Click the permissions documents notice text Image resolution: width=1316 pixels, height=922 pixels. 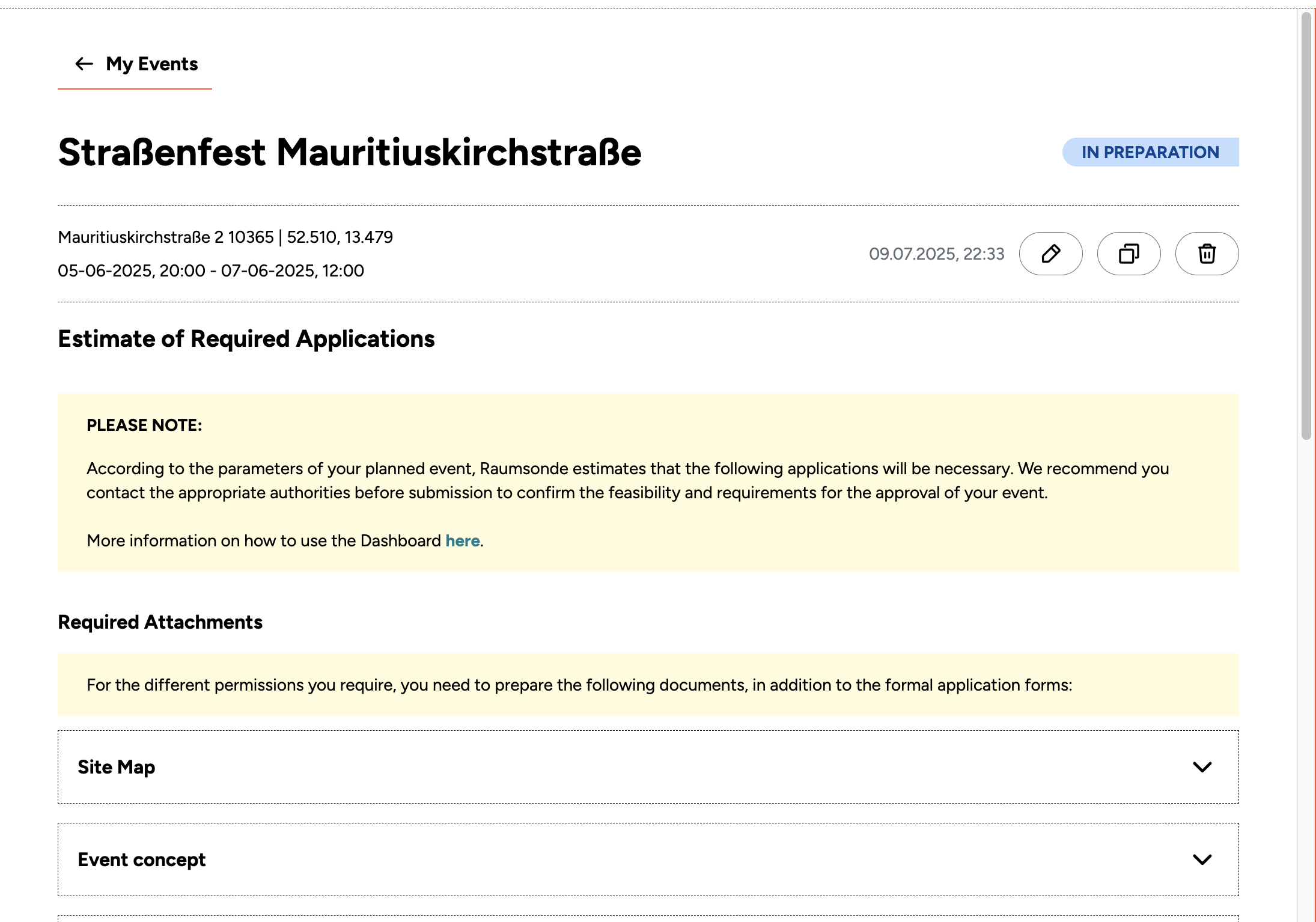point(579,685)
